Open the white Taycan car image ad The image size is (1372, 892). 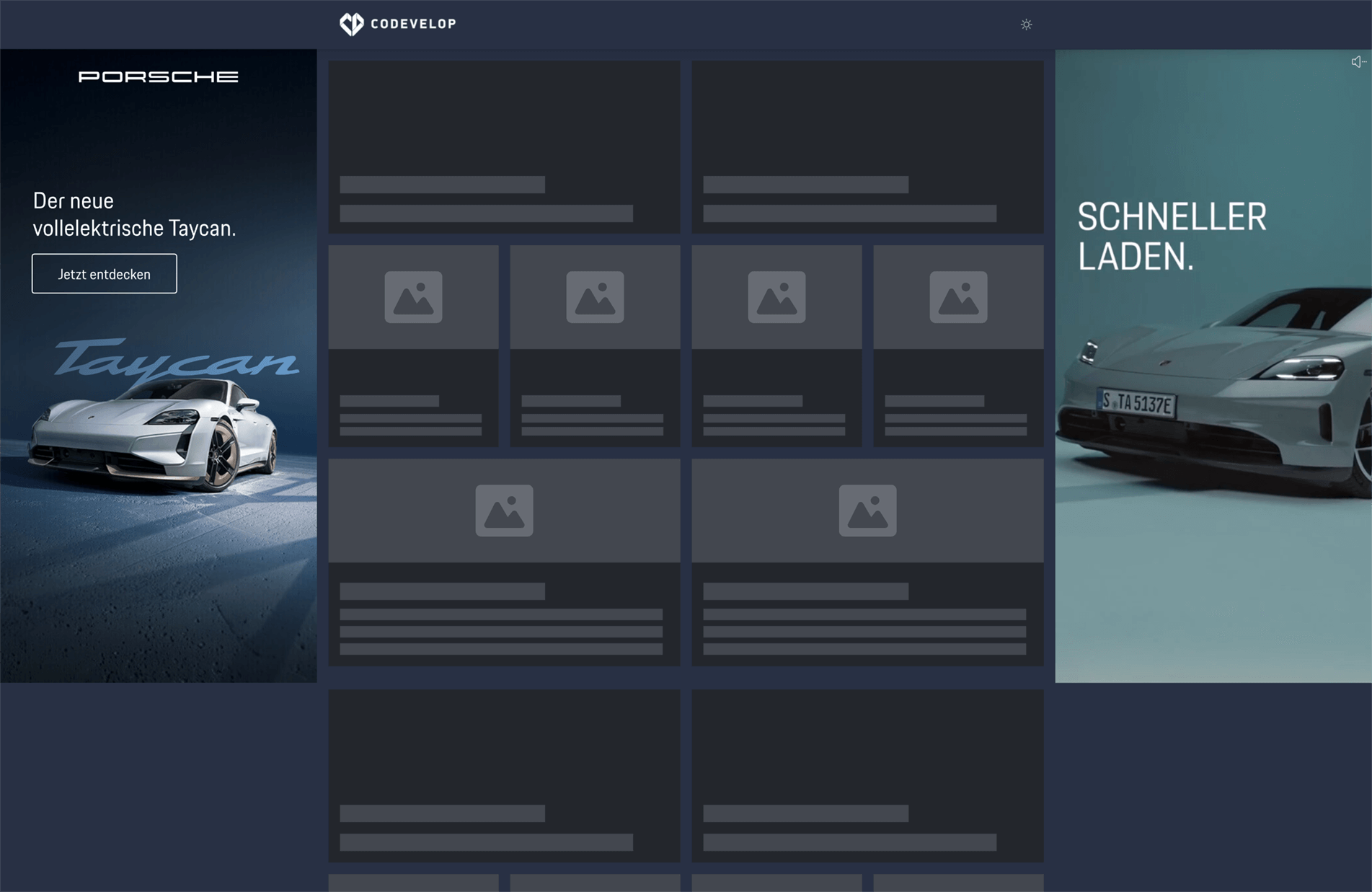(x=153, y=436)
